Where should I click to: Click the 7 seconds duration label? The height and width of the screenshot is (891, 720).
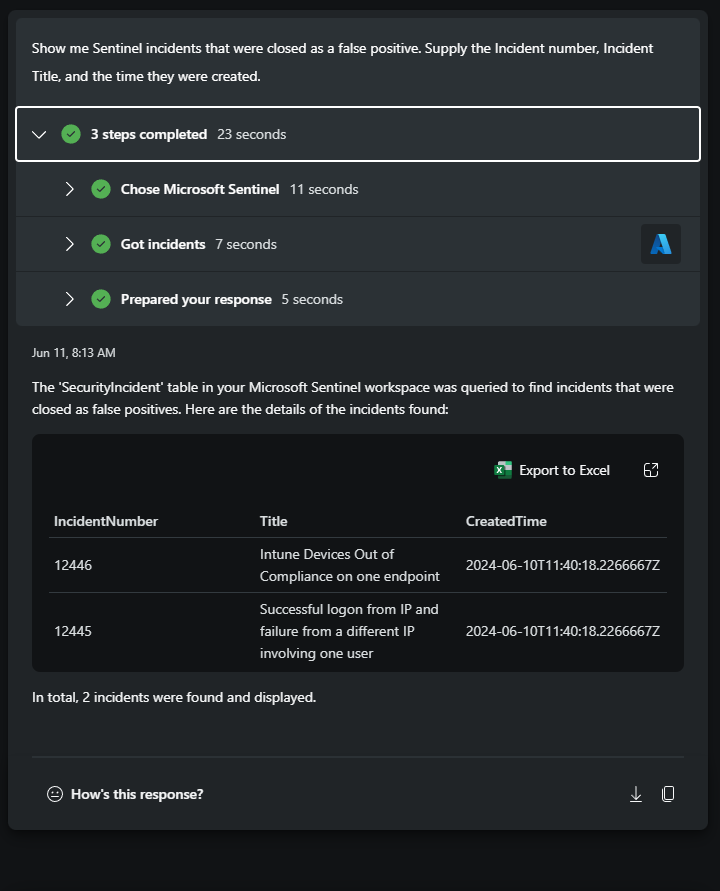point(246,244)
